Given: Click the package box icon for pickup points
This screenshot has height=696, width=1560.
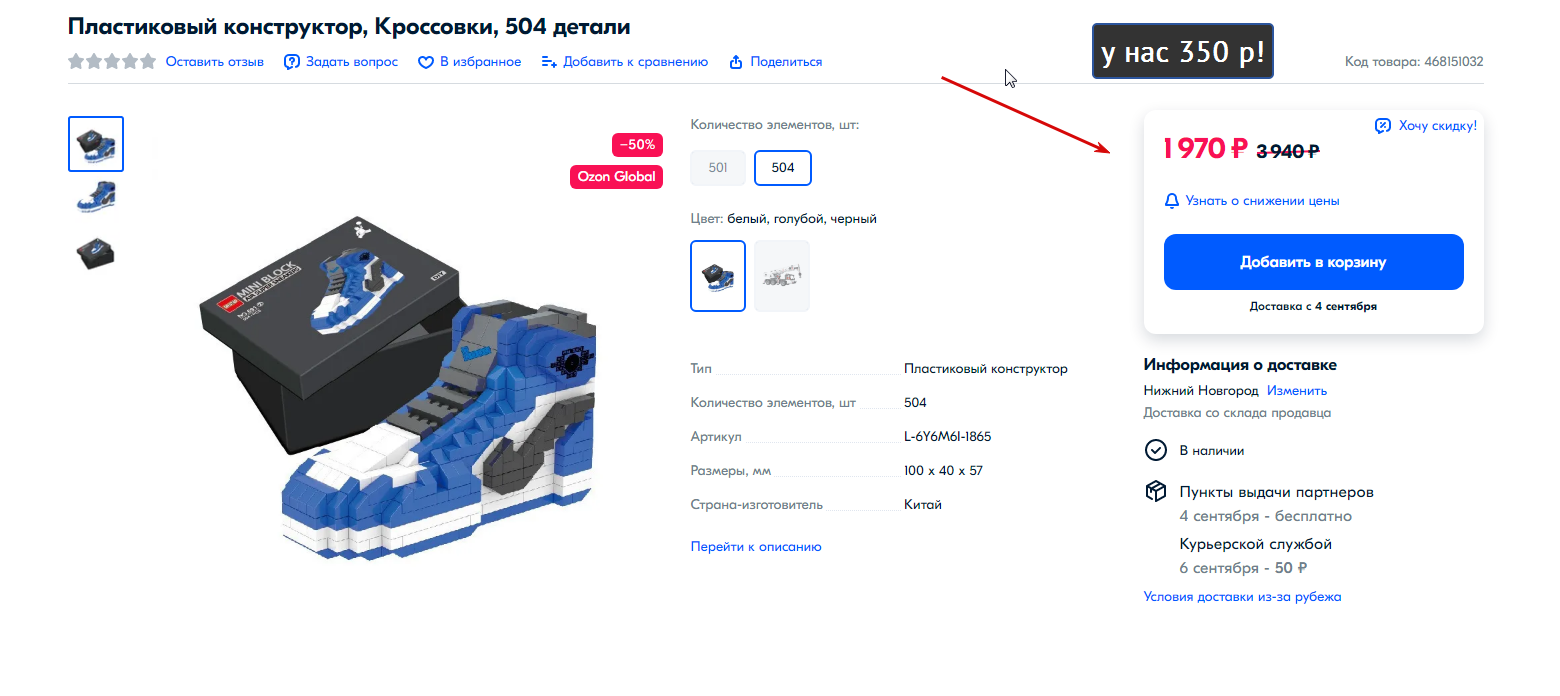Looking at the screenshot, I should coord(1155,492).
